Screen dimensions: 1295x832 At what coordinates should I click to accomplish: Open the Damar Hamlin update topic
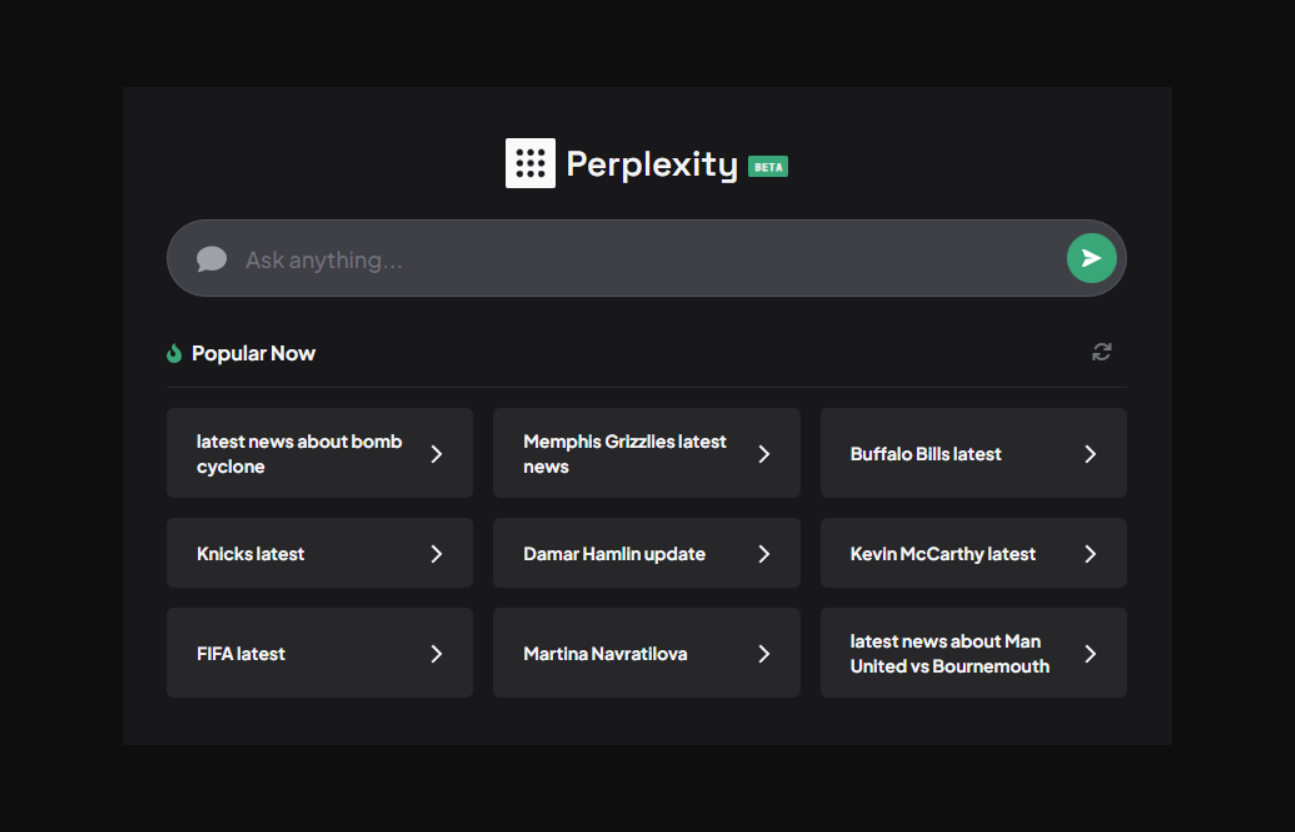645,553
